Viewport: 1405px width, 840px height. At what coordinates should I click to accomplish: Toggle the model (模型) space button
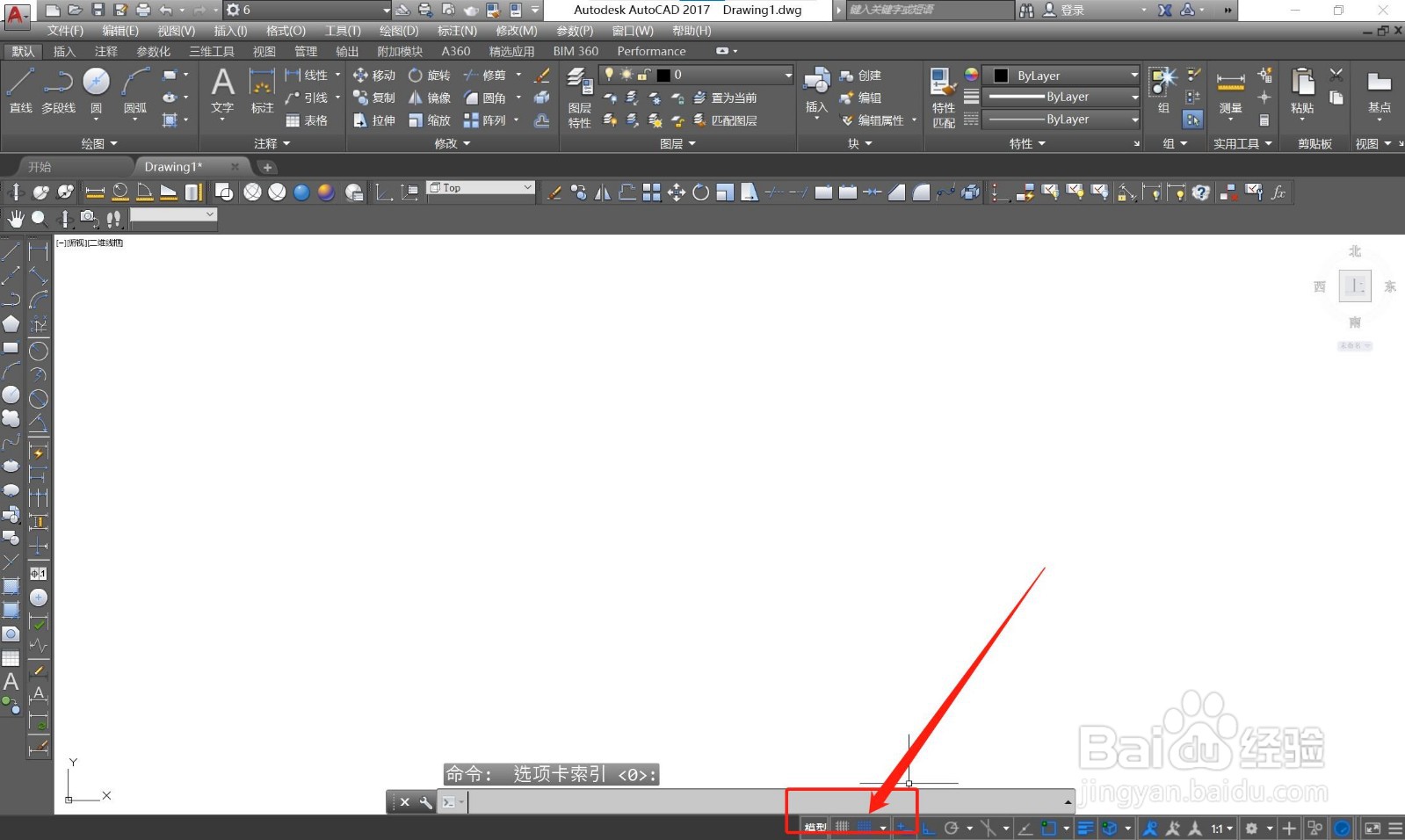click(815, 828)
